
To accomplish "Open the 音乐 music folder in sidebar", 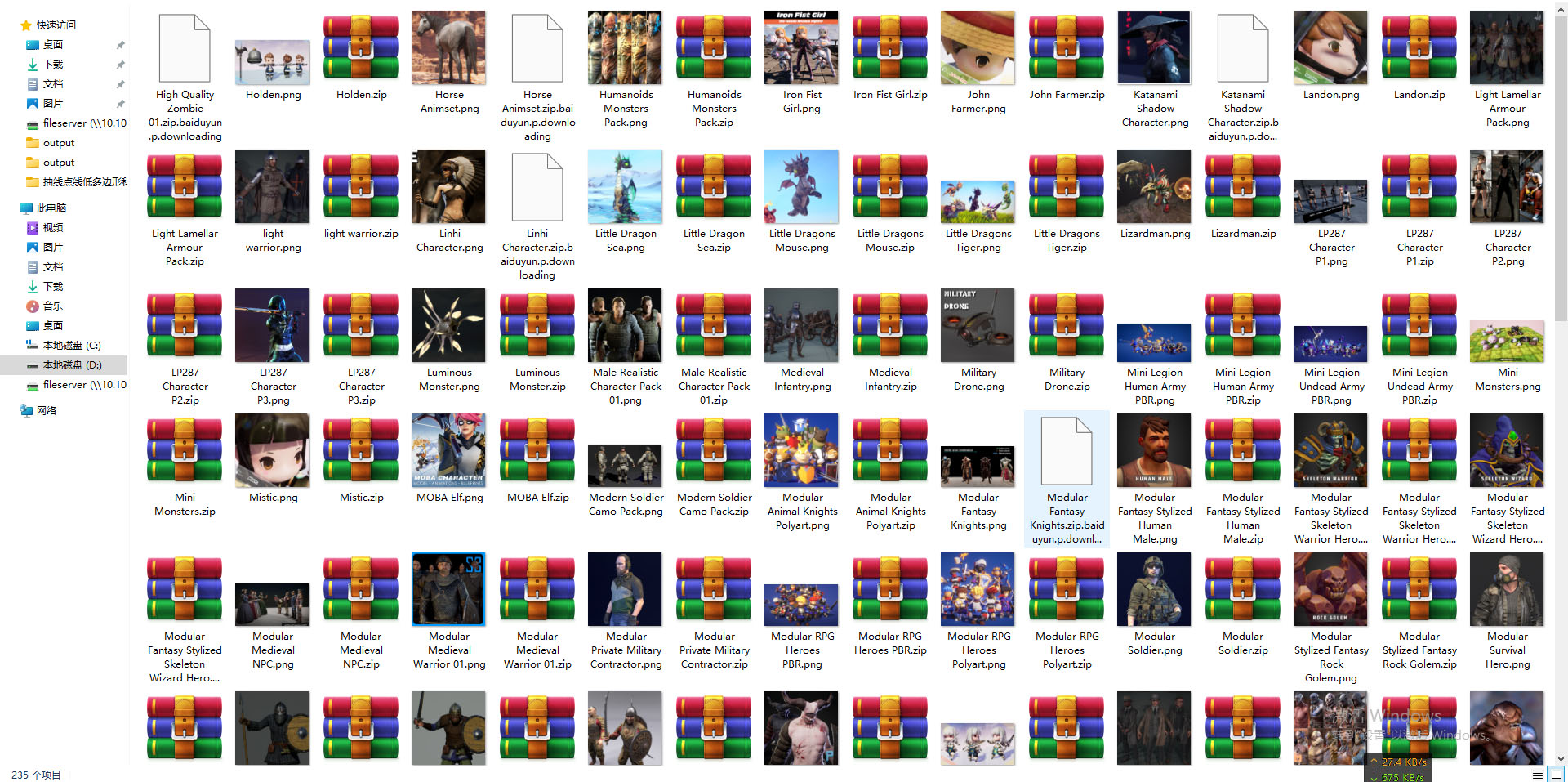I will (53, 306).
